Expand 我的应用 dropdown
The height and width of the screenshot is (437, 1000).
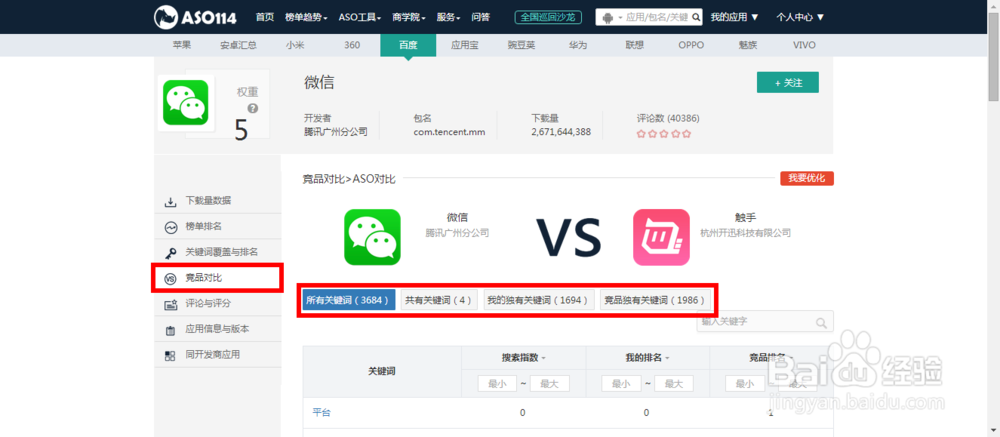point(735,17)
